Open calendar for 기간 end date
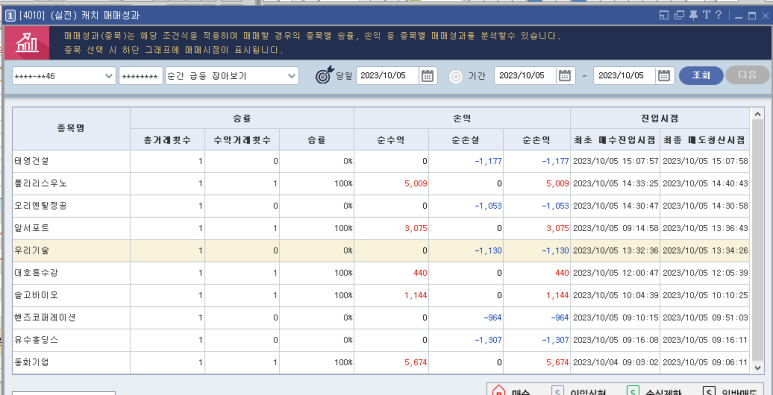Viewport: 773px width, 395px height. coord(664,75)
